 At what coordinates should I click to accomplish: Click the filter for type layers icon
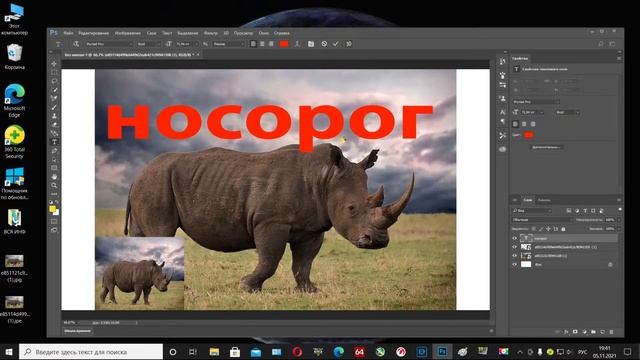(585, 211)
